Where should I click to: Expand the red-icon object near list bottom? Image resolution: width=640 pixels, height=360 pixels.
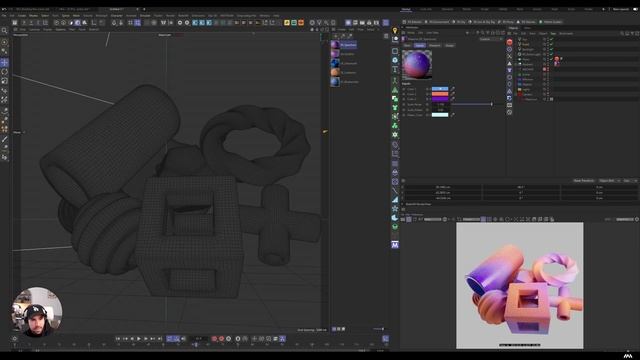516,94
